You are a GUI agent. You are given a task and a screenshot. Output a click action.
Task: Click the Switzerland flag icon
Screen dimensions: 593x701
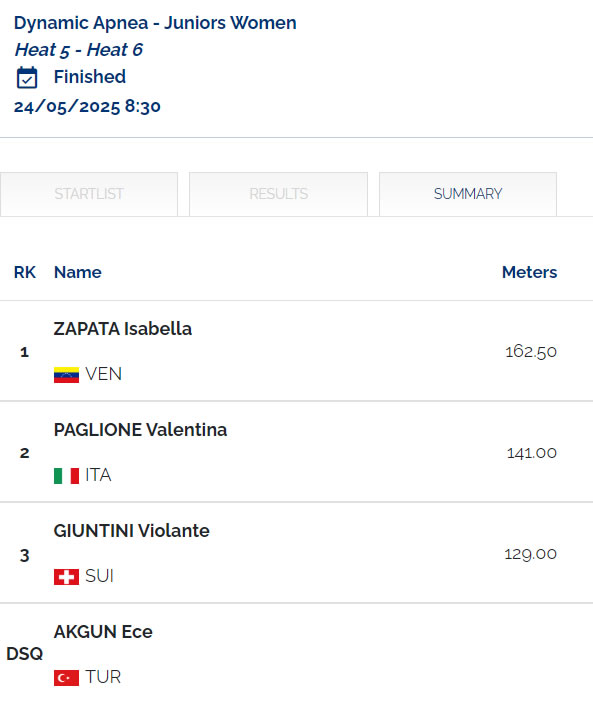click(x=66, y=577)
